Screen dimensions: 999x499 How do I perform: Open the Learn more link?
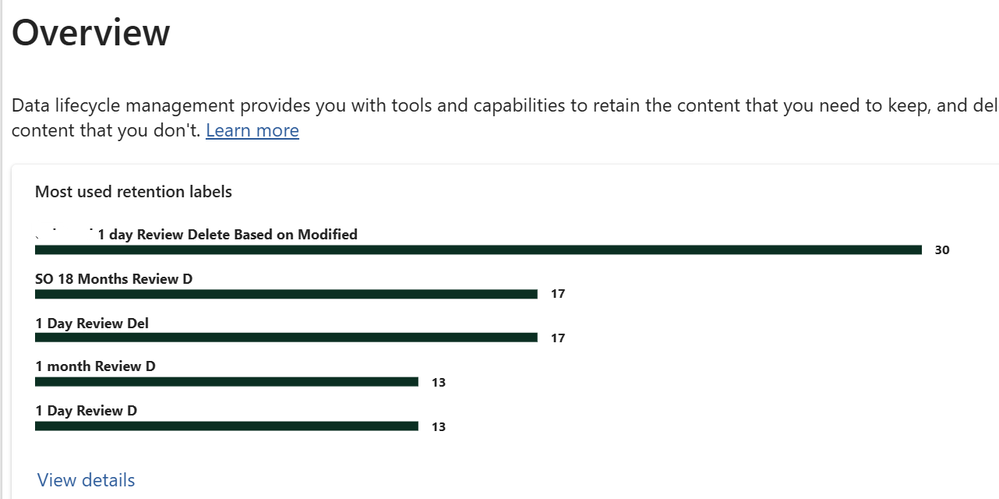(x=252, y=131)
